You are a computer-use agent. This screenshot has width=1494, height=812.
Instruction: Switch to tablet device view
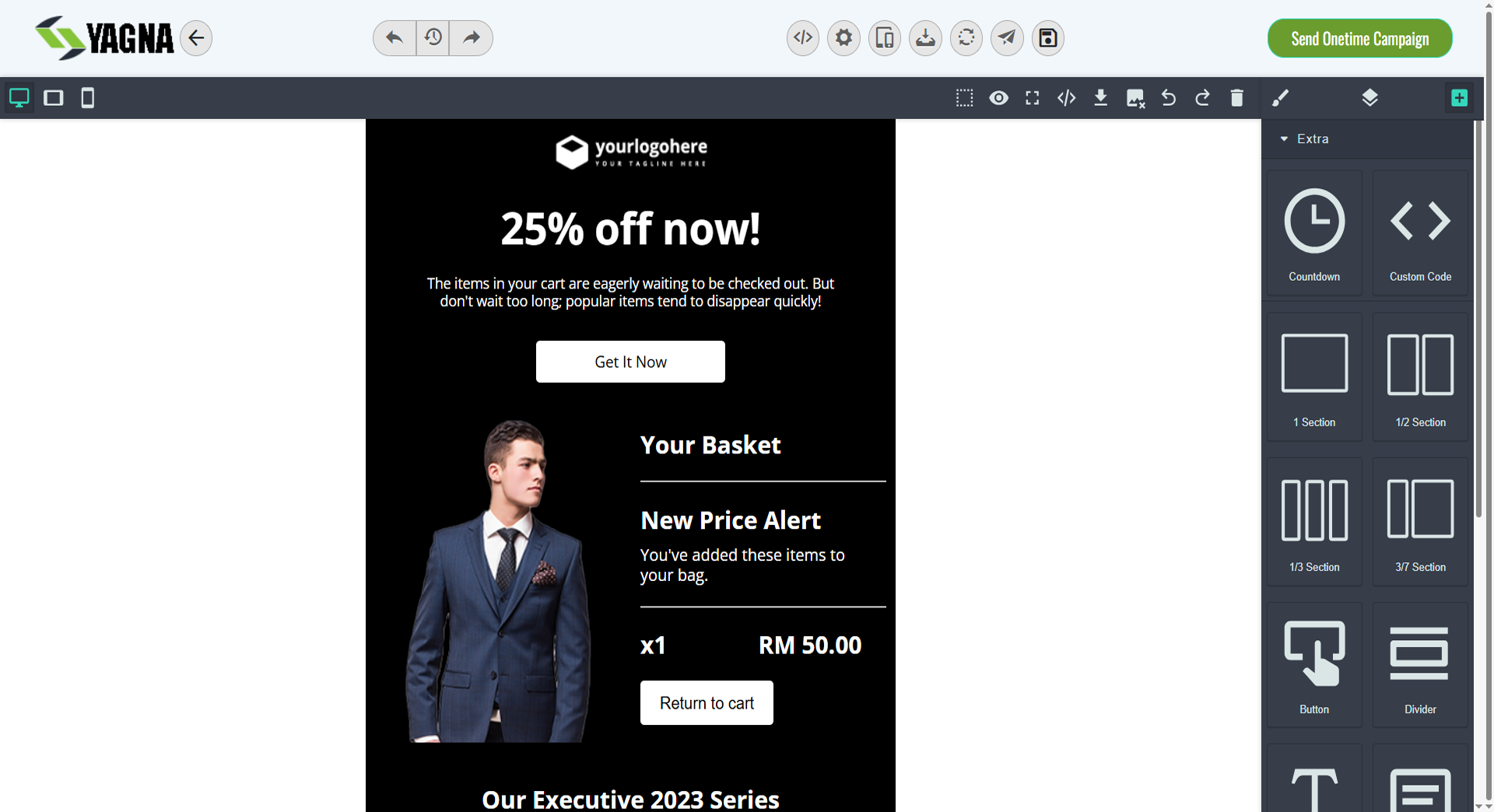(54, 98)
